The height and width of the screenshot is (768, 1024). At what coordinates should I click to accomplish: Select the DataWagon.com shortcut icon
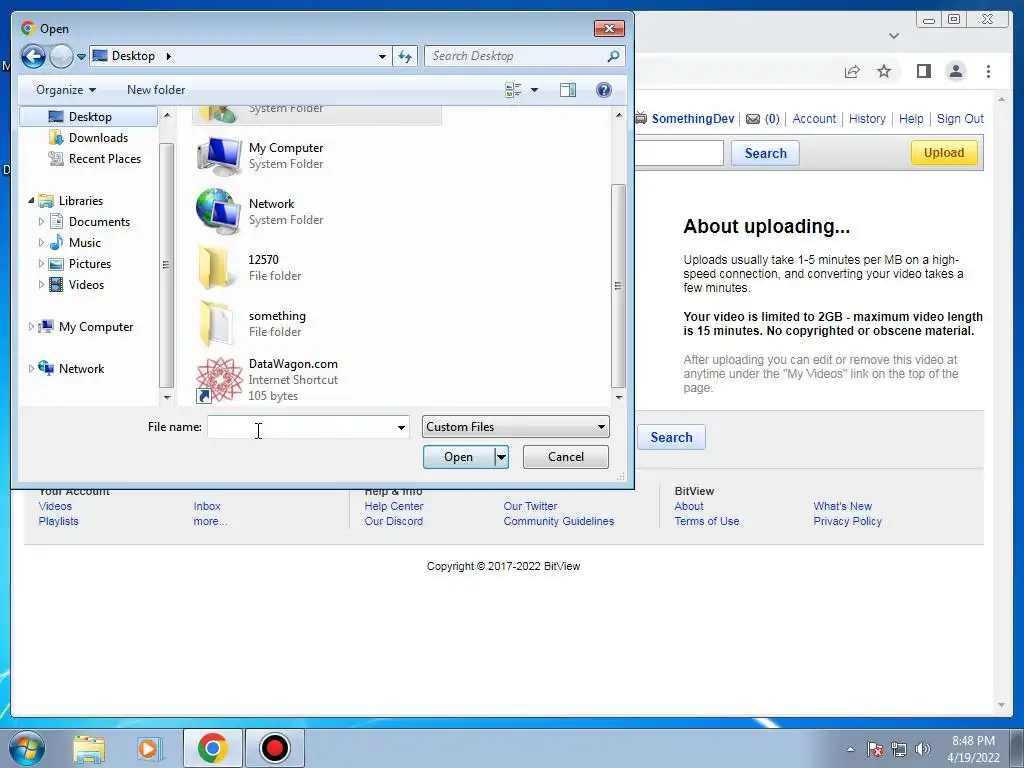point(219,379)
